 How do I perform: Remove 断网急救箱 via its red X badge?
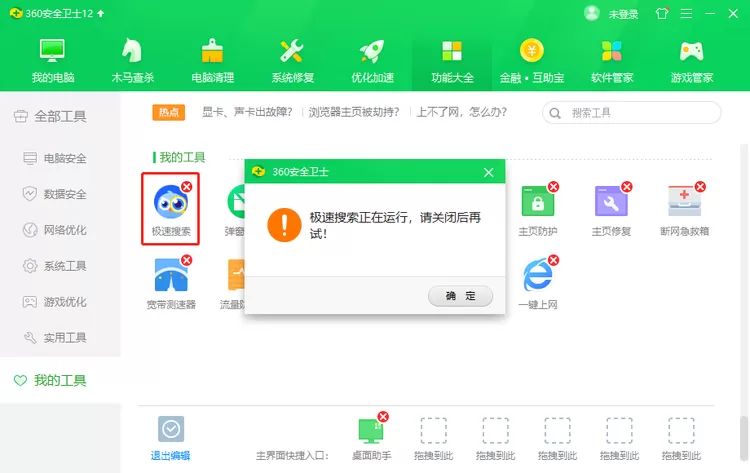[700, 187]
